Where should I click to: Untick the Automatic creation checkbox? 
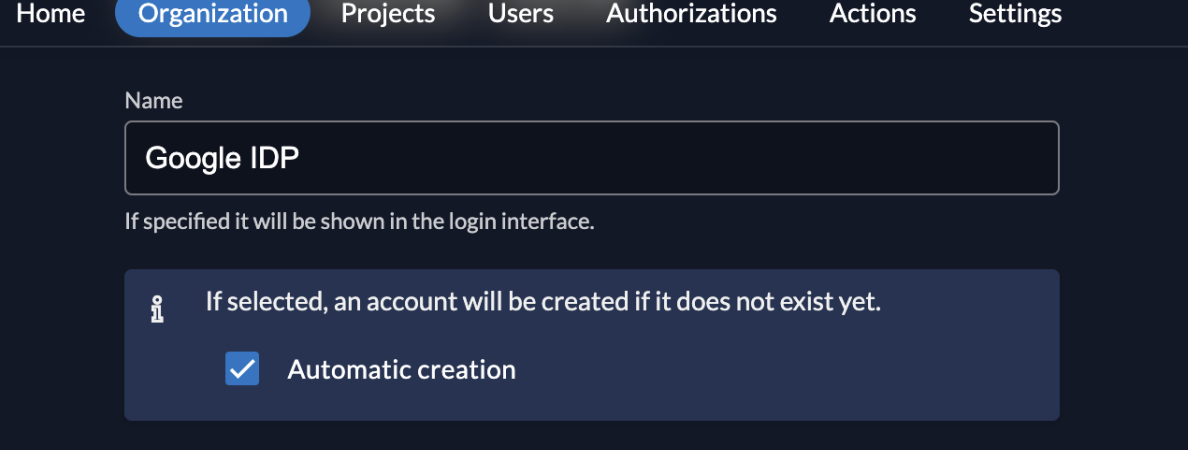click(242, 369)
